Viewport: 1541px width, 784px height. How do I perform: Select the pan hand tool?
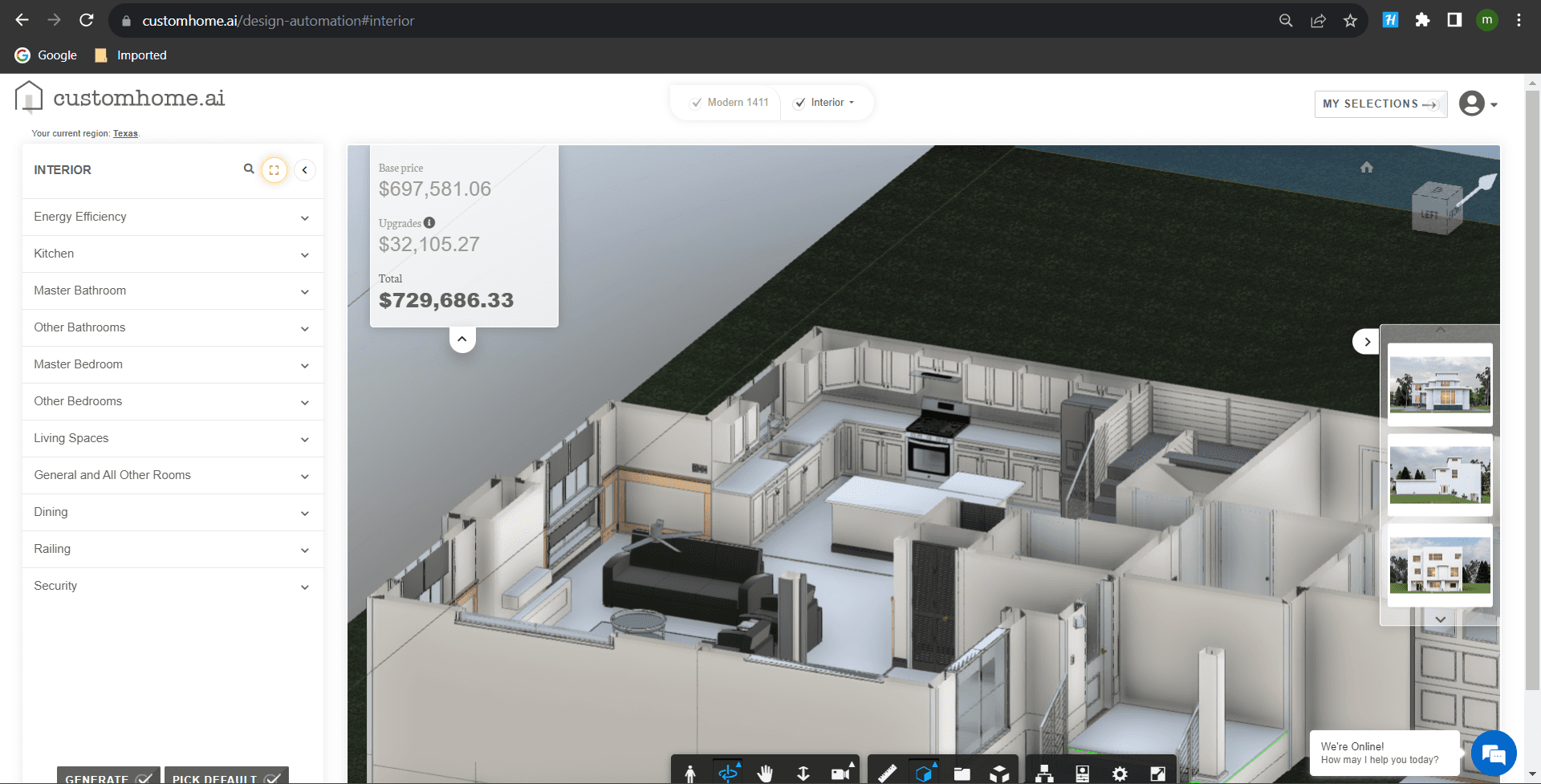pyautogui.click(x=765, y=774)
